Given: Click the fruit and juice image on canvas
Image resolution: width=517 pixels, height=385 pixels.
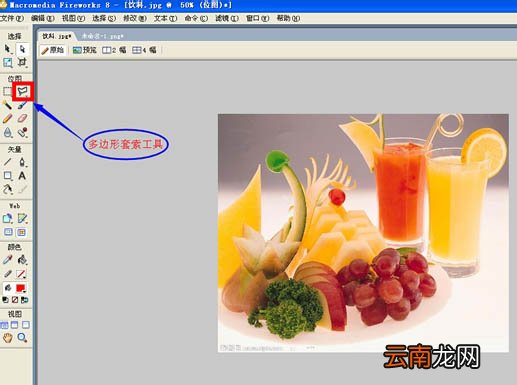Looking at the screenshot, I should [363, 233].
